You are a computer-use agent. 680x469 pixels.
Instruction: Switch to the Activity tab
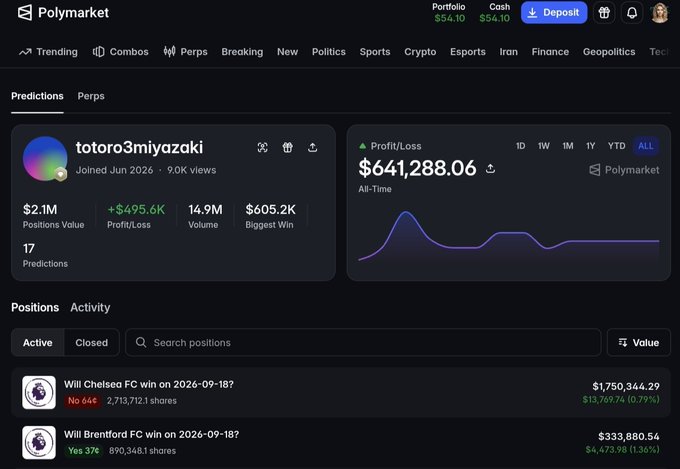coord(90,308)
